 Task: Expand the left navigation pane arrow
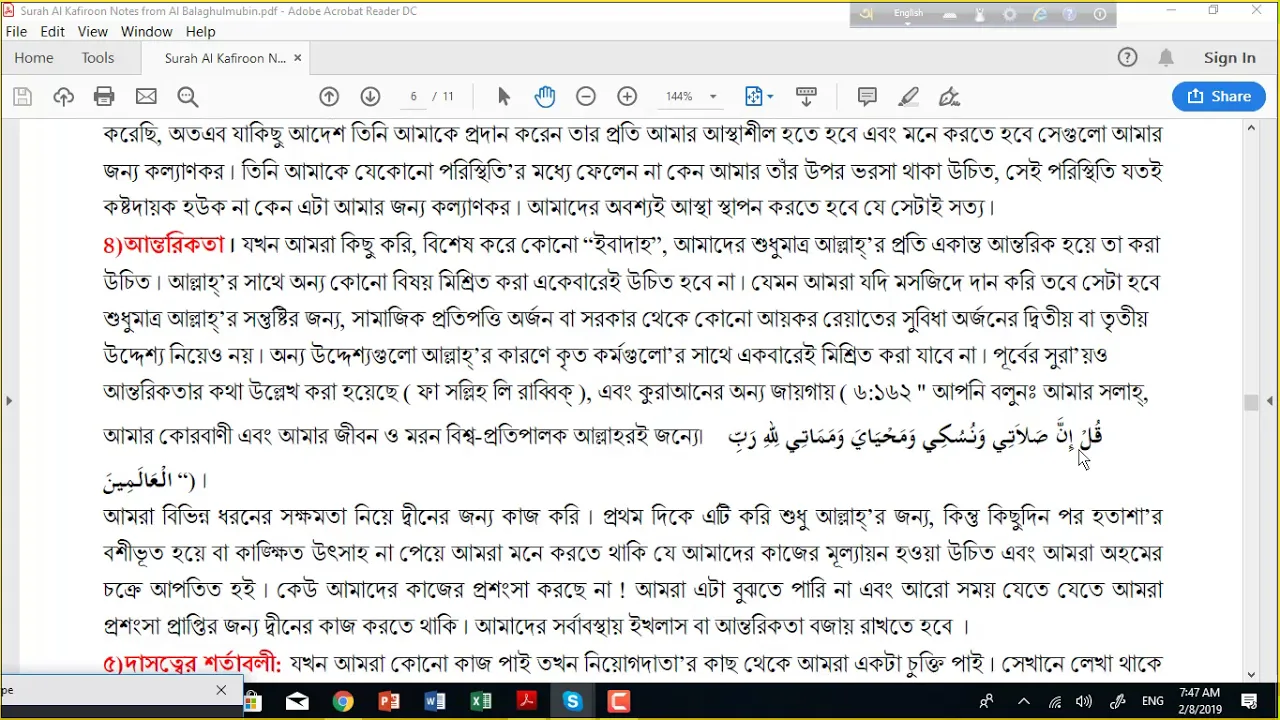[9, 401]
